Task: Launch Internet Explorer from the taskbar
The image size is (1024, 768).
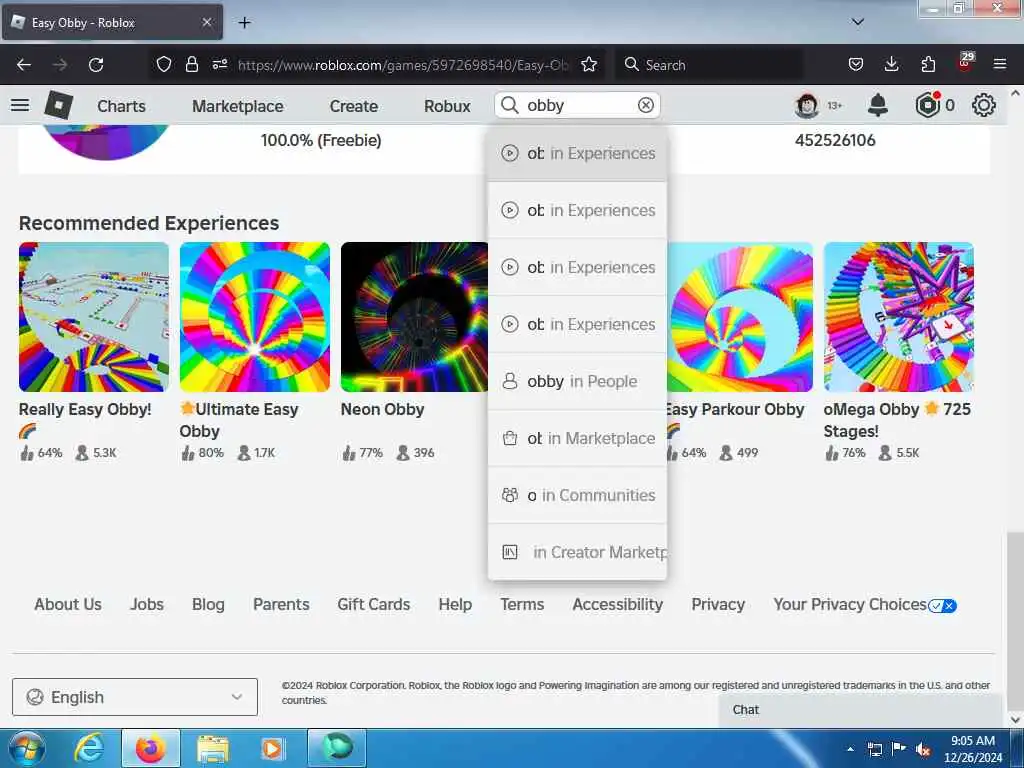Action: 88,748
